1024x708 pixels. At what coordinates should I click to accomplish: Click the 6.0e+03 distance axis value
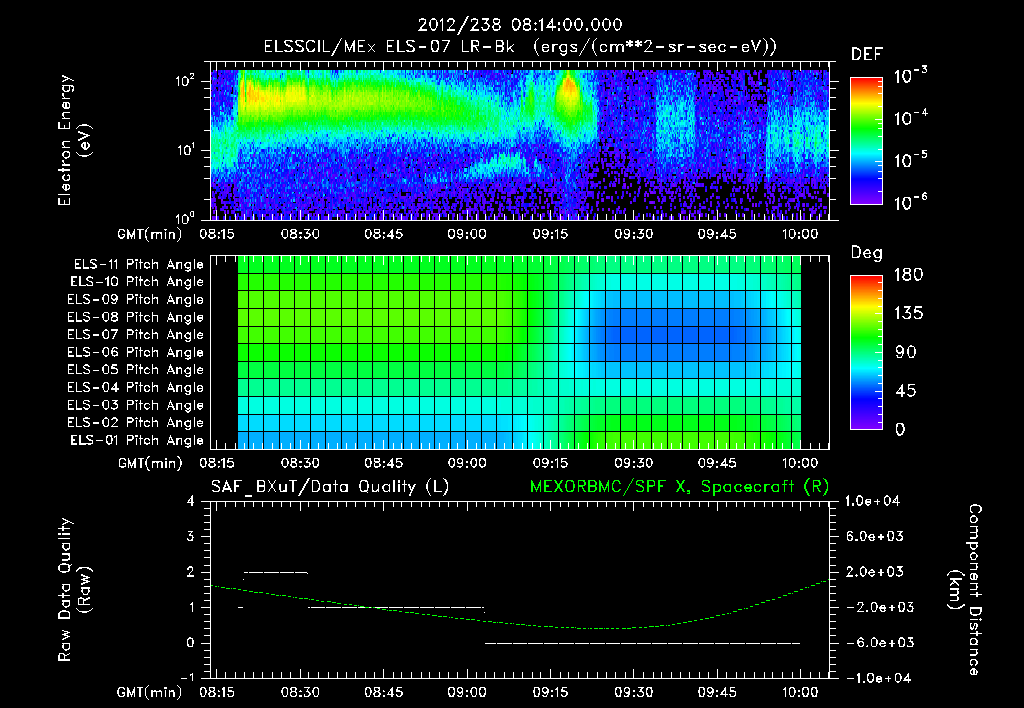click(875, 537)
